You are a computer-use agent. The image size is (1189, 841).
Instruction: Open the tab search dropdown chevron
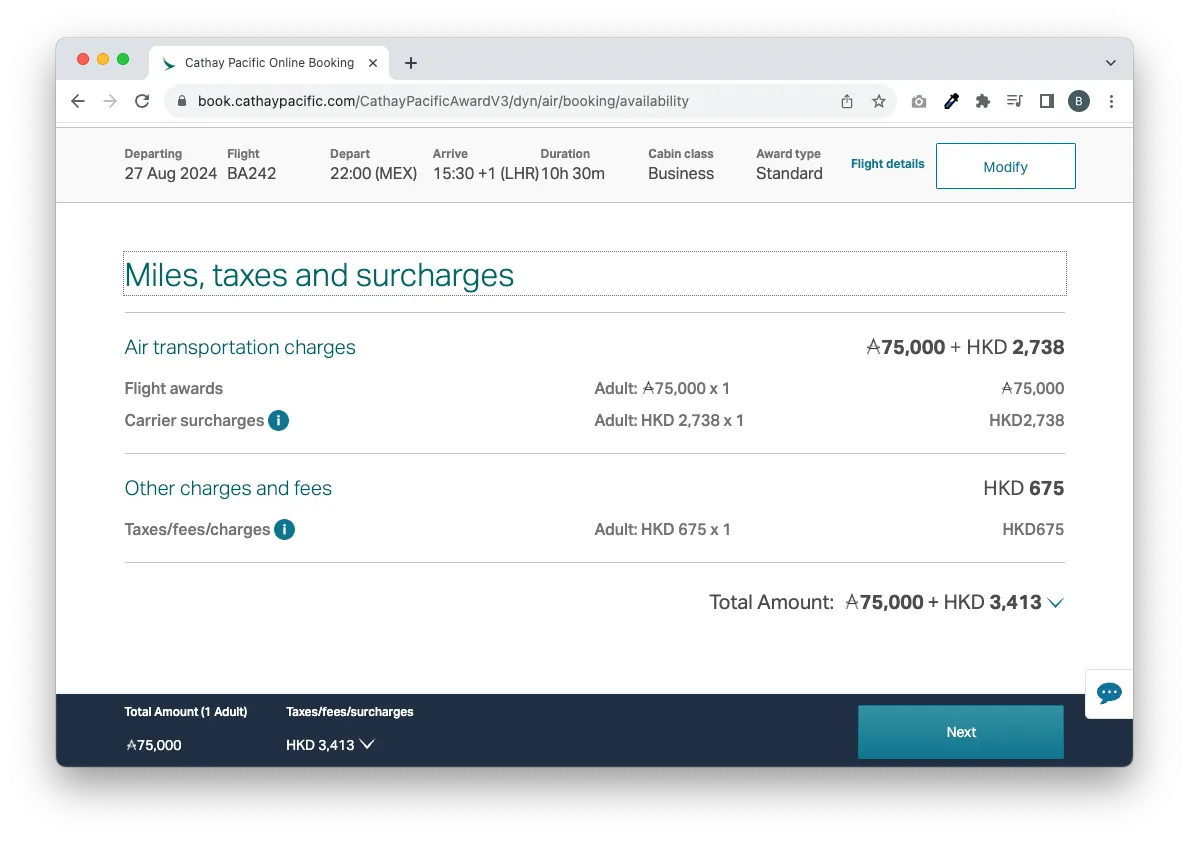pyautogui.click(x=1110, y=63)
